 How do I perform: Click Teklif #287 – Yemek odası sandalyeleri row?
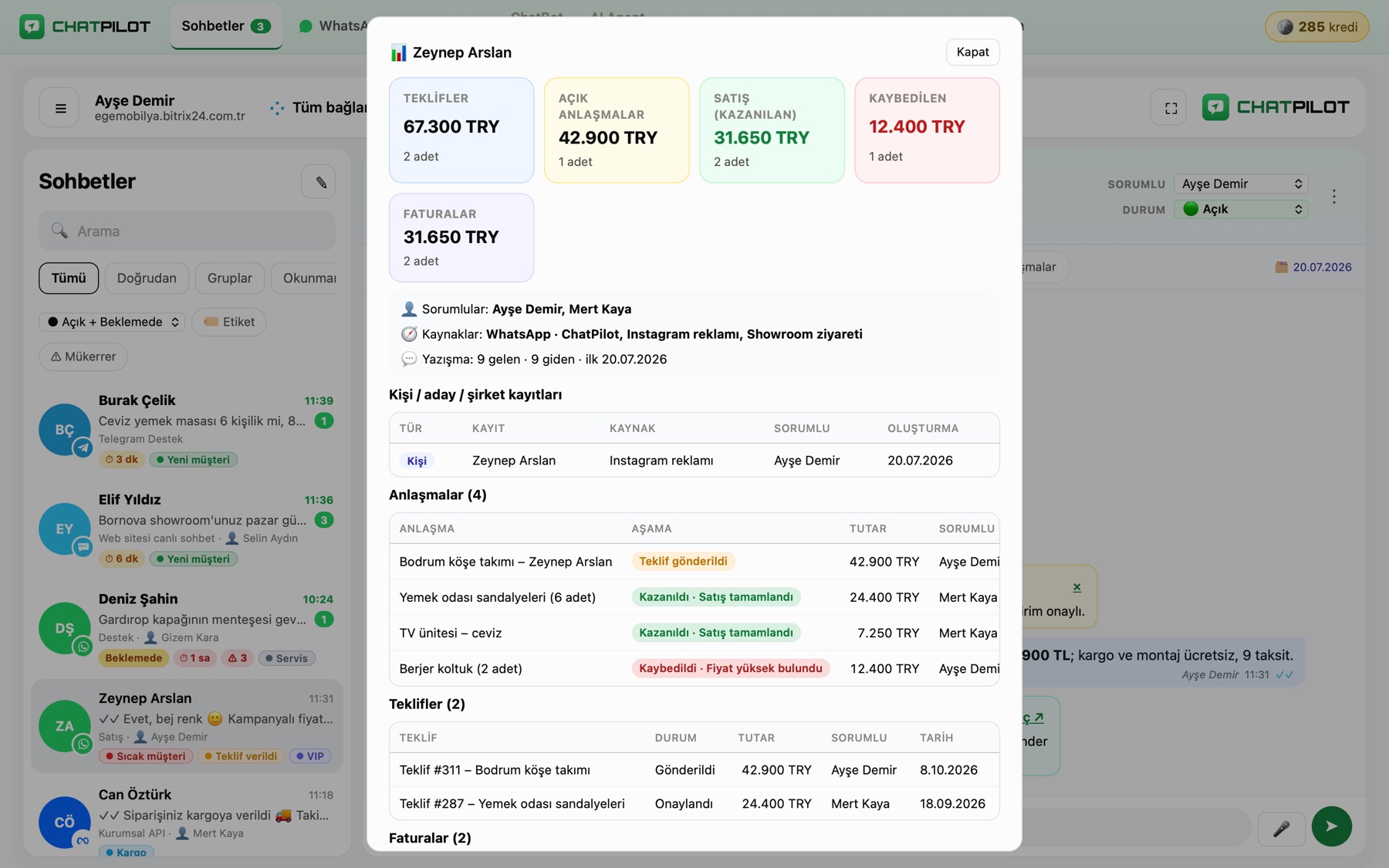point(694,803)
